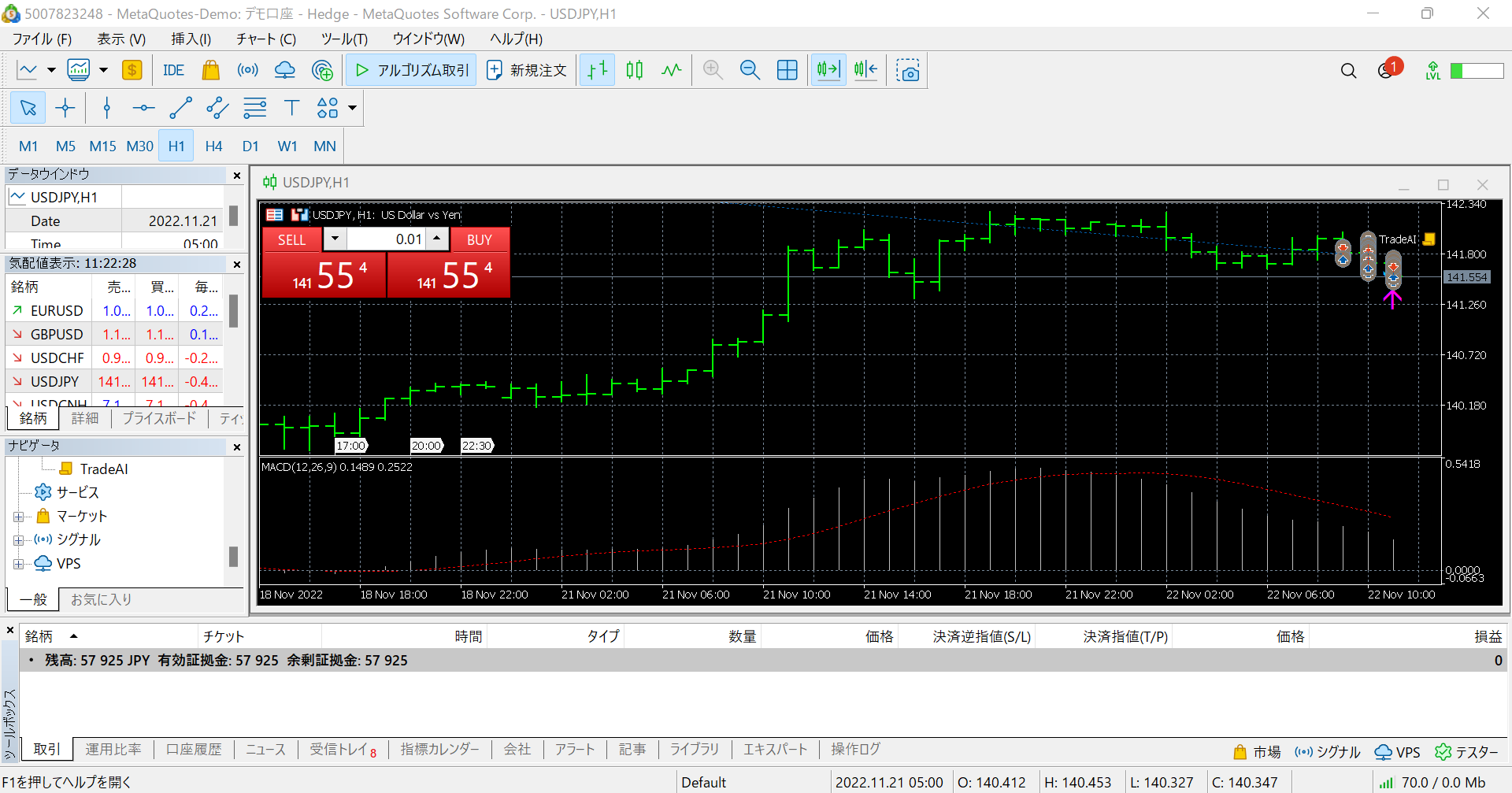1512x793 pixels.
Task: Click the red SELL button
Action: pyautogui.click(x=291, y=239)
